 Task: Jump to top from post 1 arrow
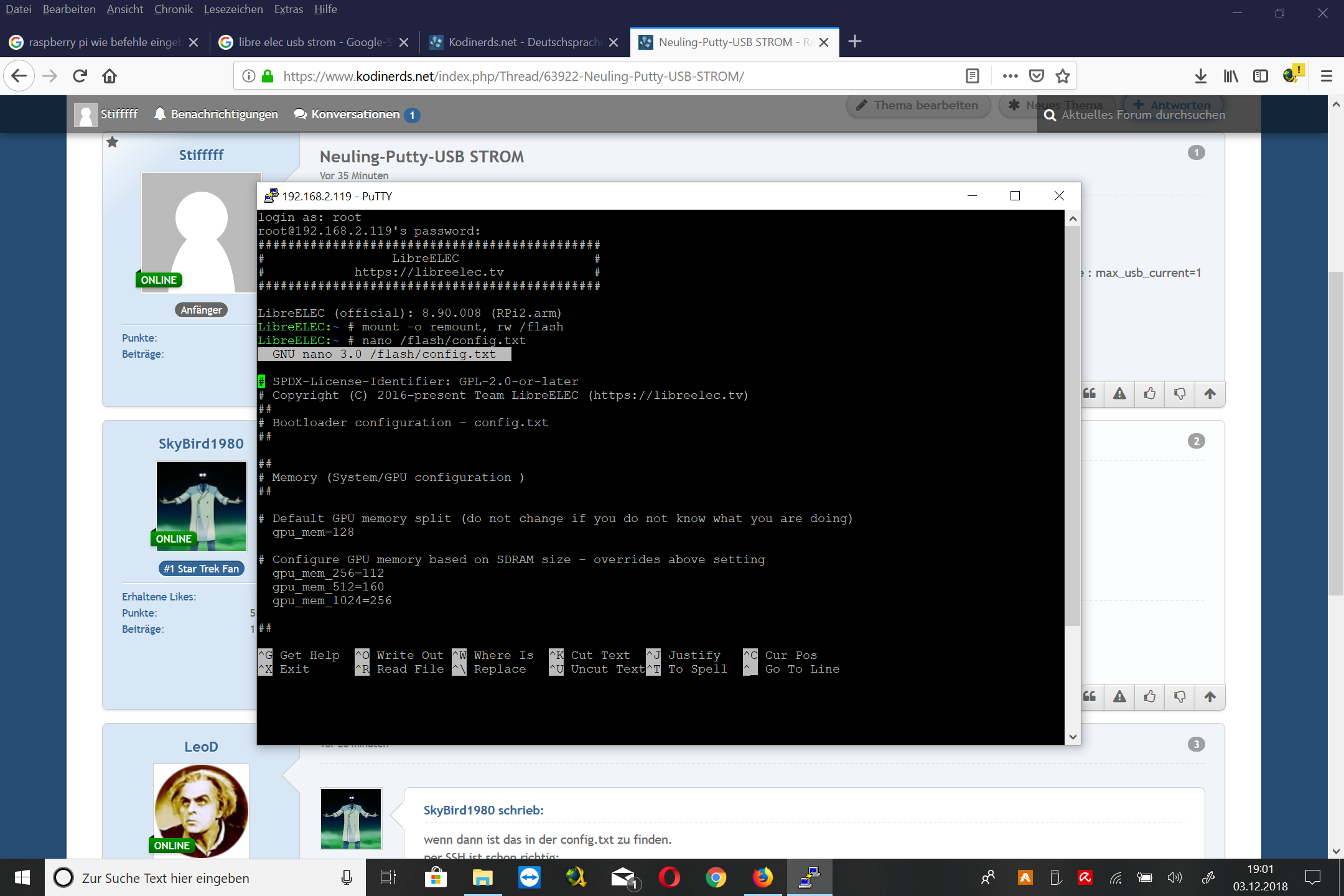(x=1210, y=393)
